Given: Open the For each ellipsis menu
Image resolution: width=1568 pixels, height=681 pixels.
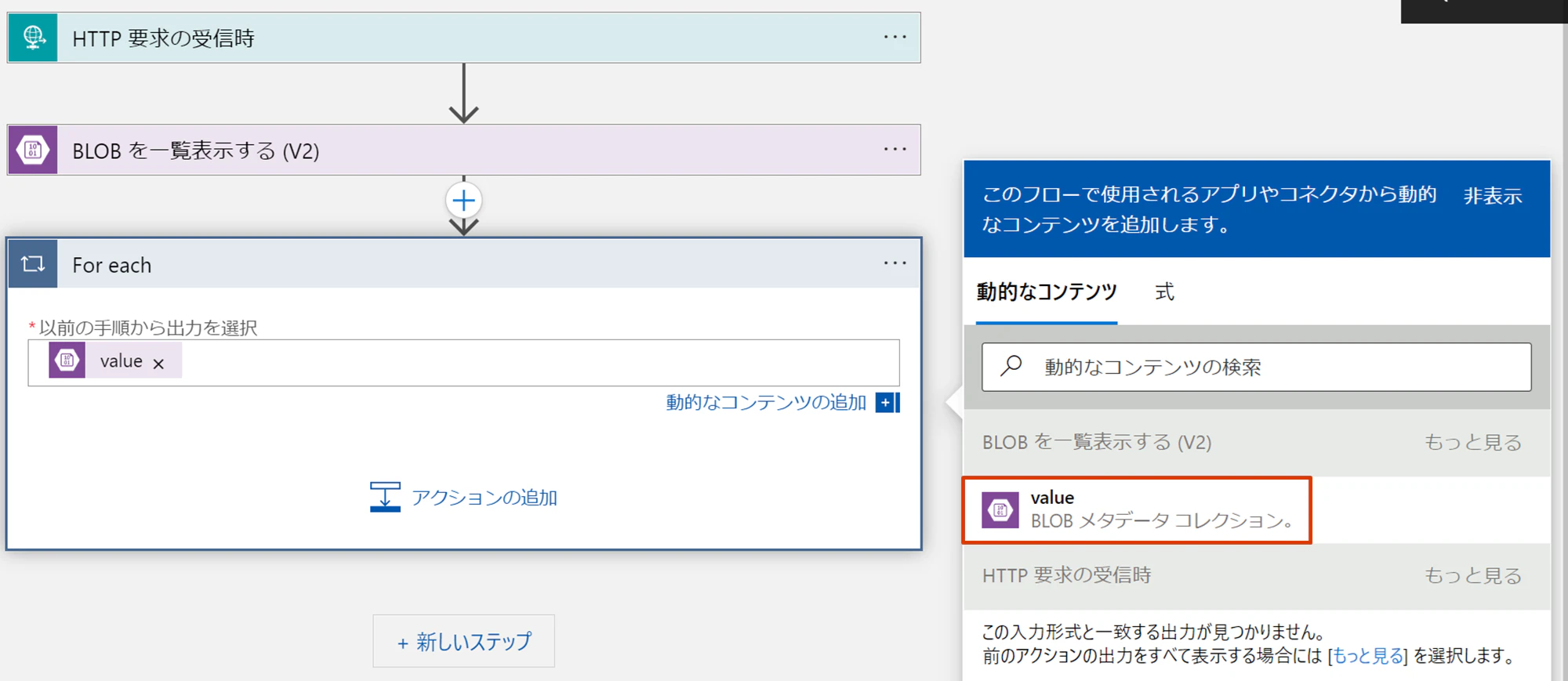Looking at the screenshot, I should click(895, 263).
